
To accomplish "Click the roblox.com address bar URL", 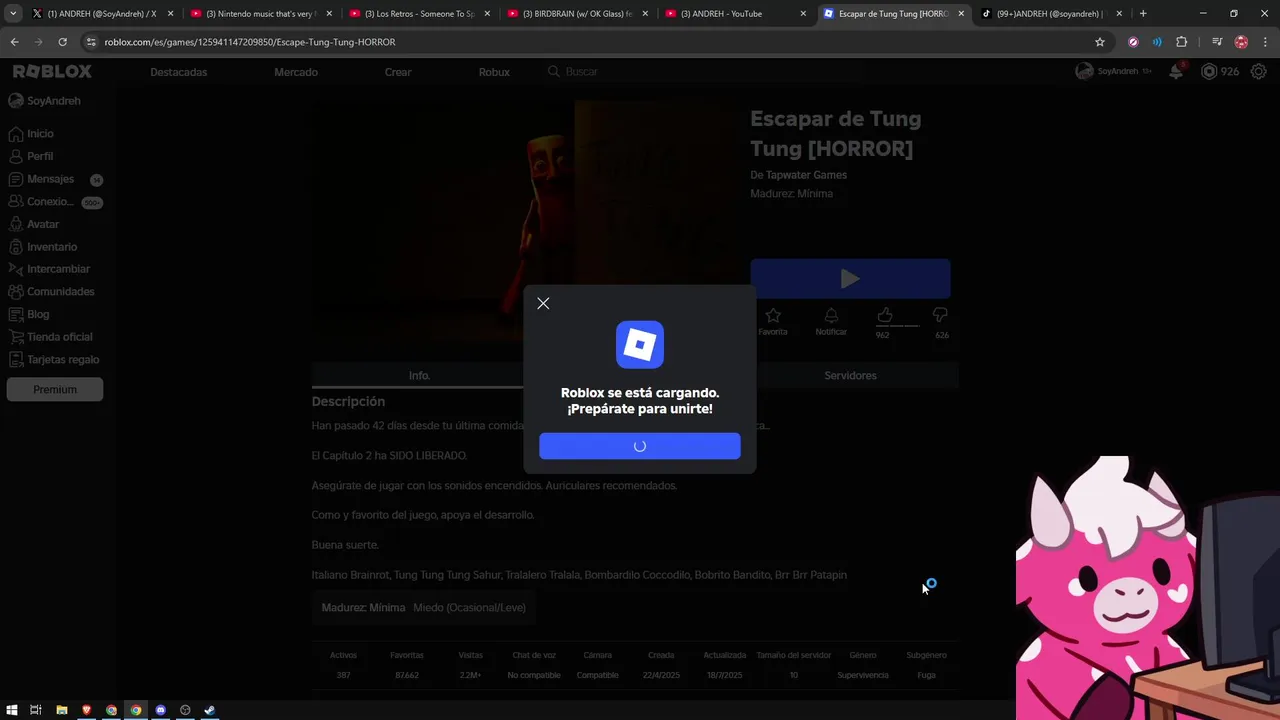I will [x=250, y=42].
